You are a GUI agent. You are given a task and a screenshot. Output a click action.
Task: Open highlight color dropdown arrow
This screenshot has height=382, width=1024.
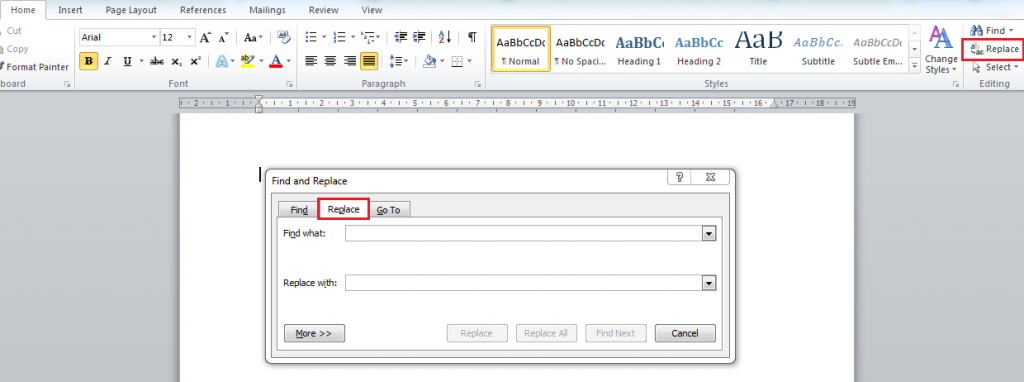pyautogui.click(x=261, y=61)
